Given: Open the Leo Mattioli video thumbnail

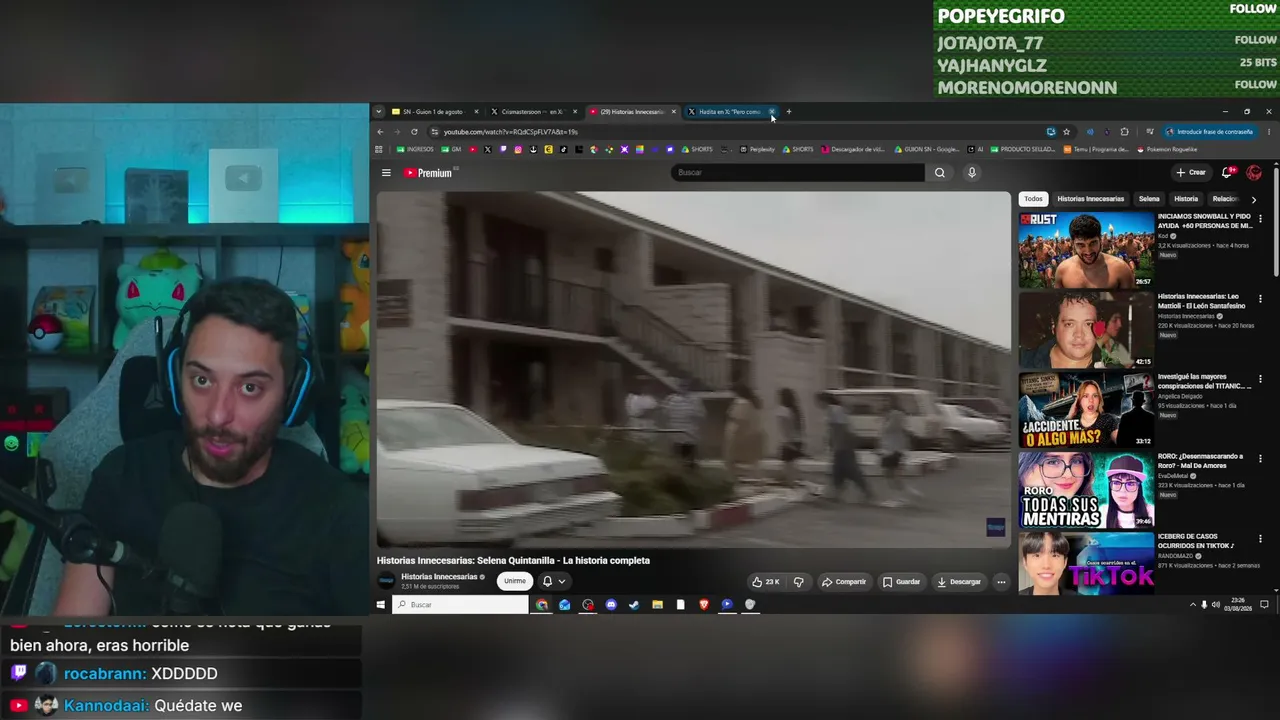Looking at the screenshot, I should click(x=1086, y=329).
